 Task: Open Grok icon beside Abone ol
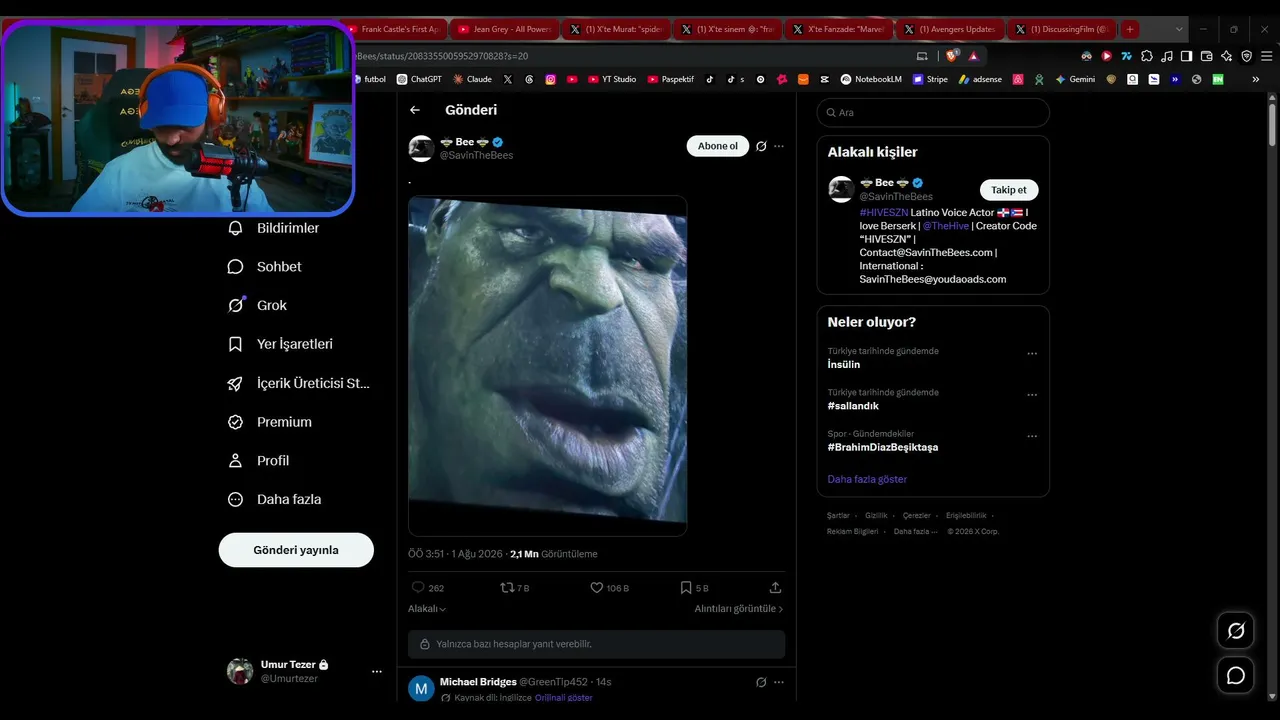point(761,146)
